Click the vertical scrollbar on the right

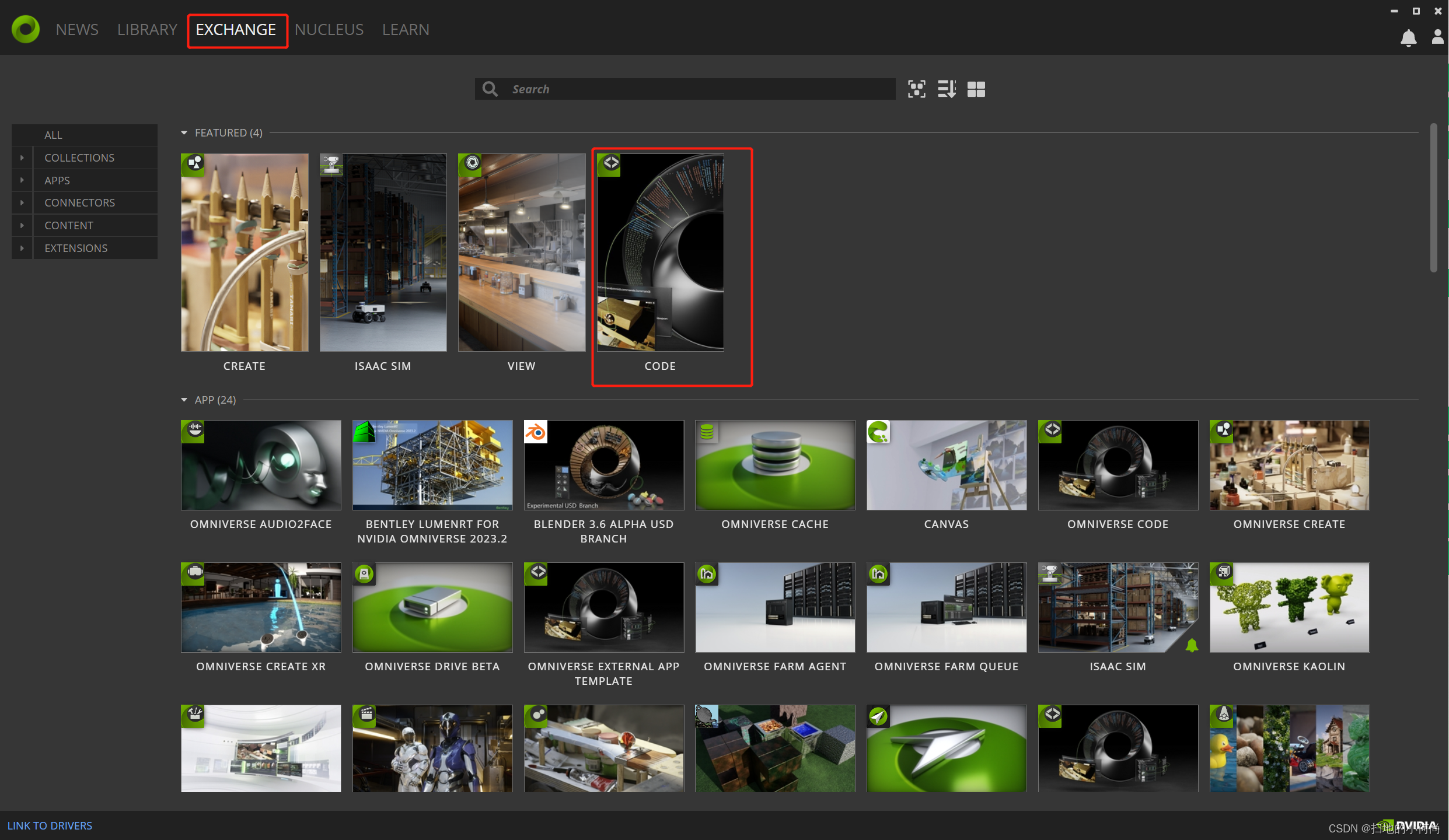tap(1434, 197)
